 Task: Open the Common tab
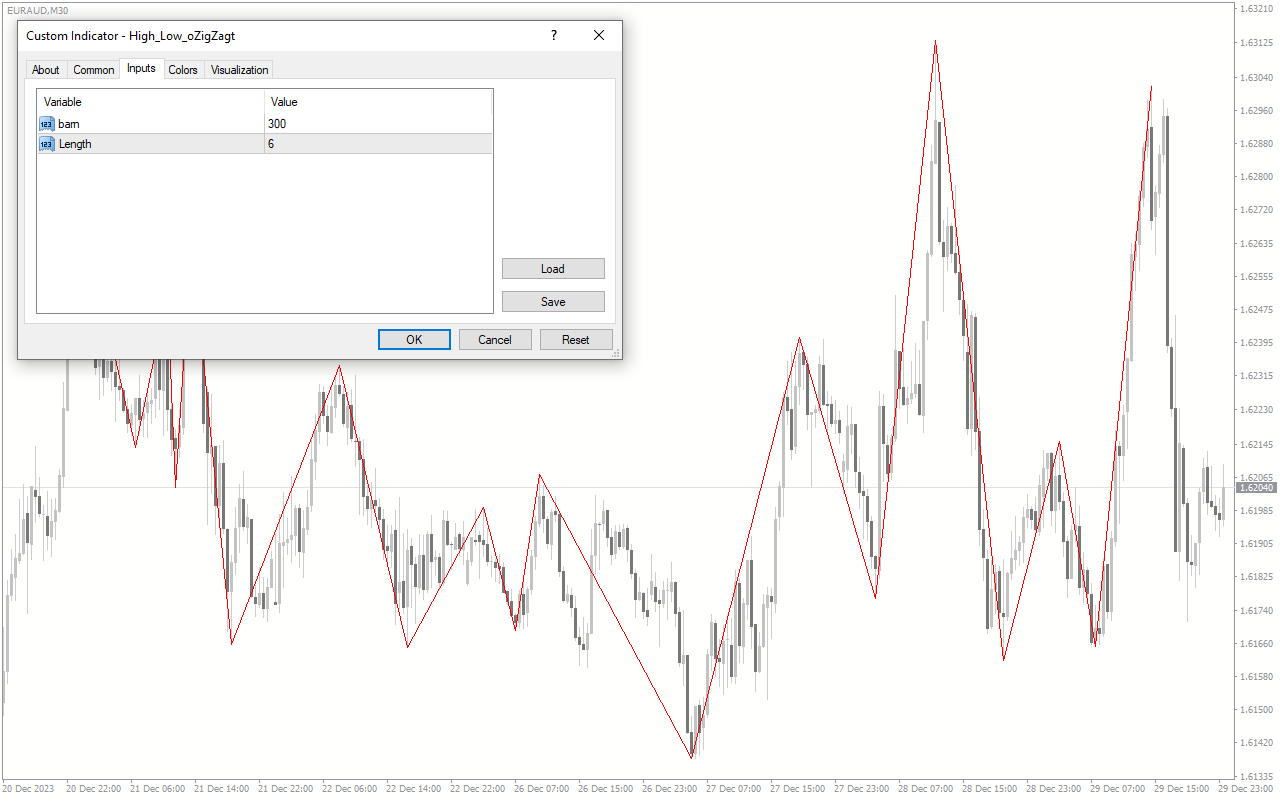[94, 70]
